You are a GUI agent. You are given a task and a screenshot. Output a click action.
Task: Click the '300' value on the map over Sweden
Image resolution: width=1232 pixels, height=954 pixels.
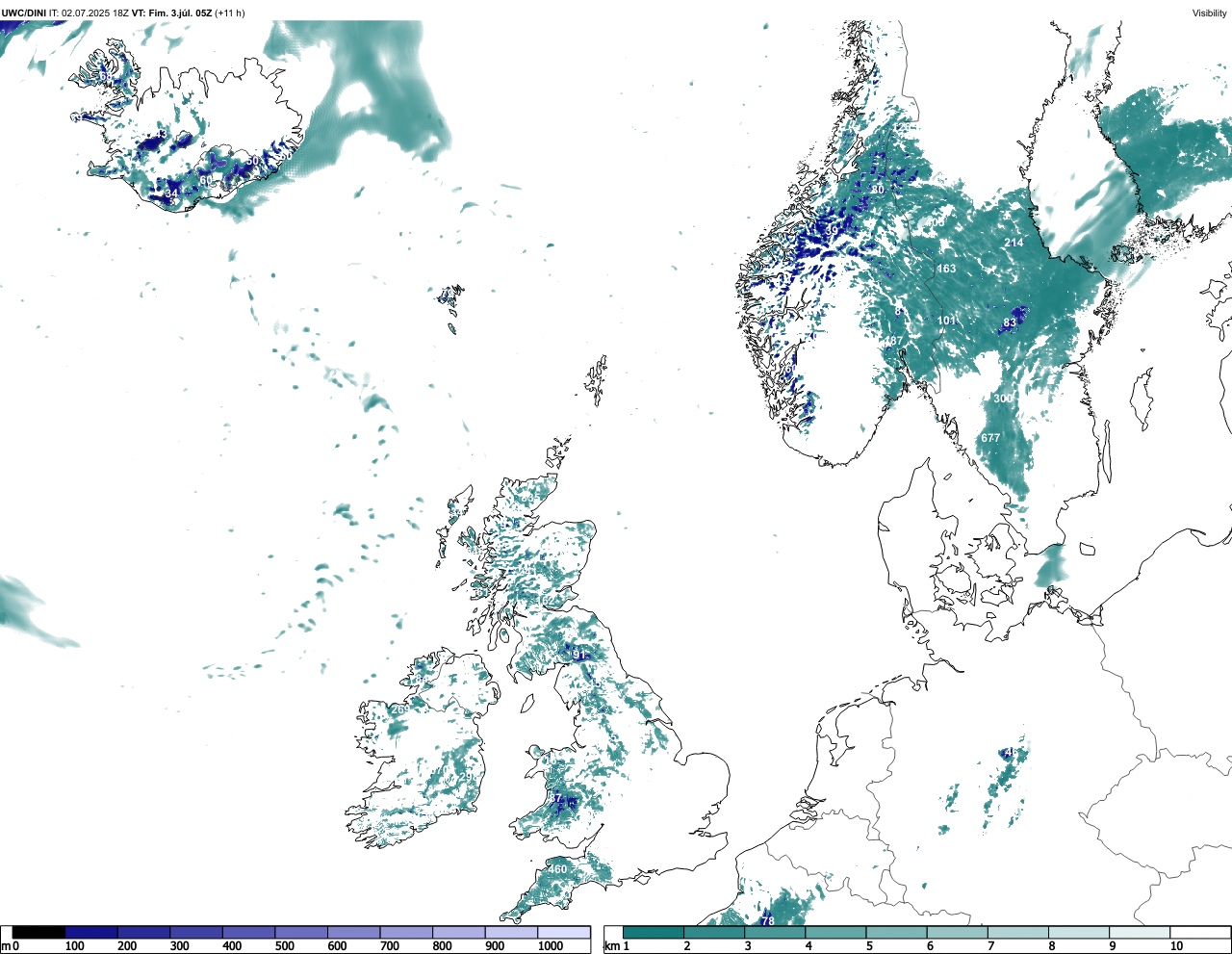(1002, 399)
